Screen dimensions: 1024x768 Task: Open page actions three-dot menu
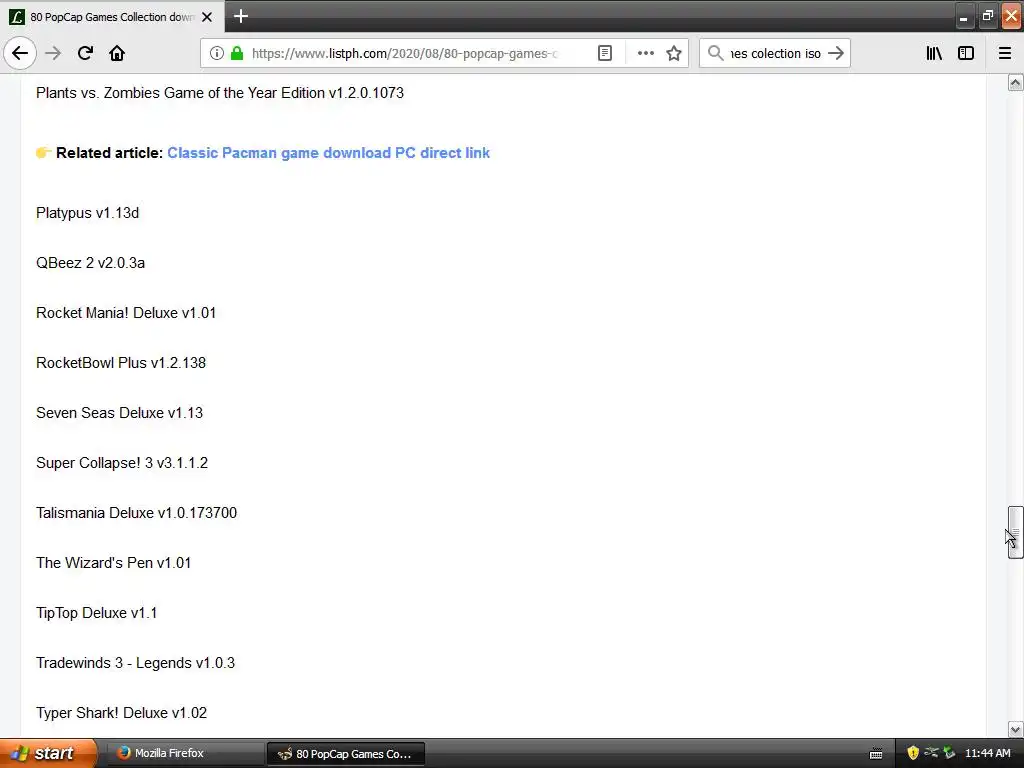[645, 54]
